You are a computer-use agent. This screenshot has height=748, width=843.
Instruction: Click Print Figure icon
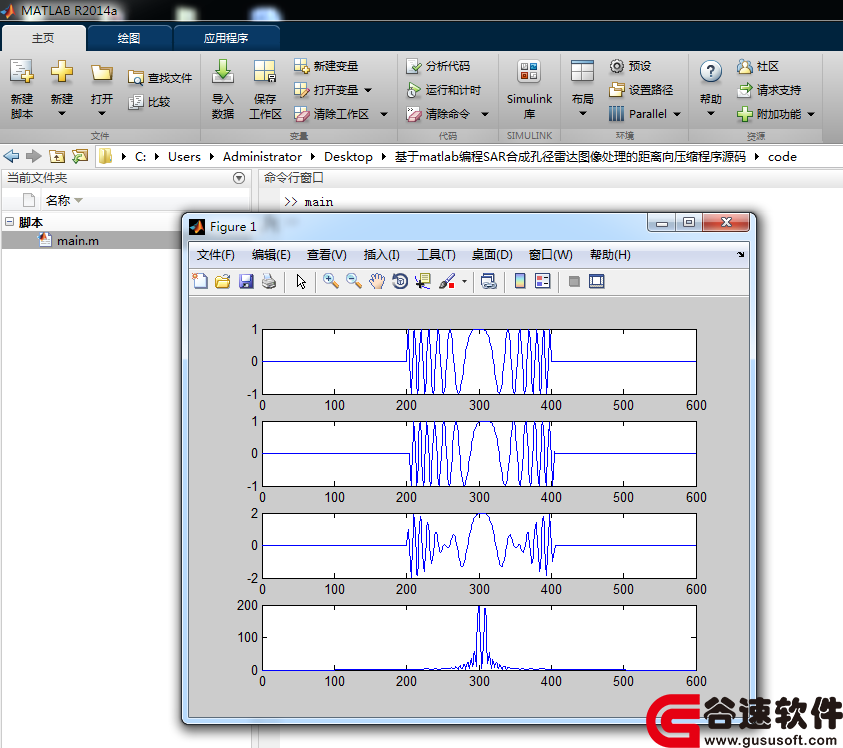coord(269,281)
